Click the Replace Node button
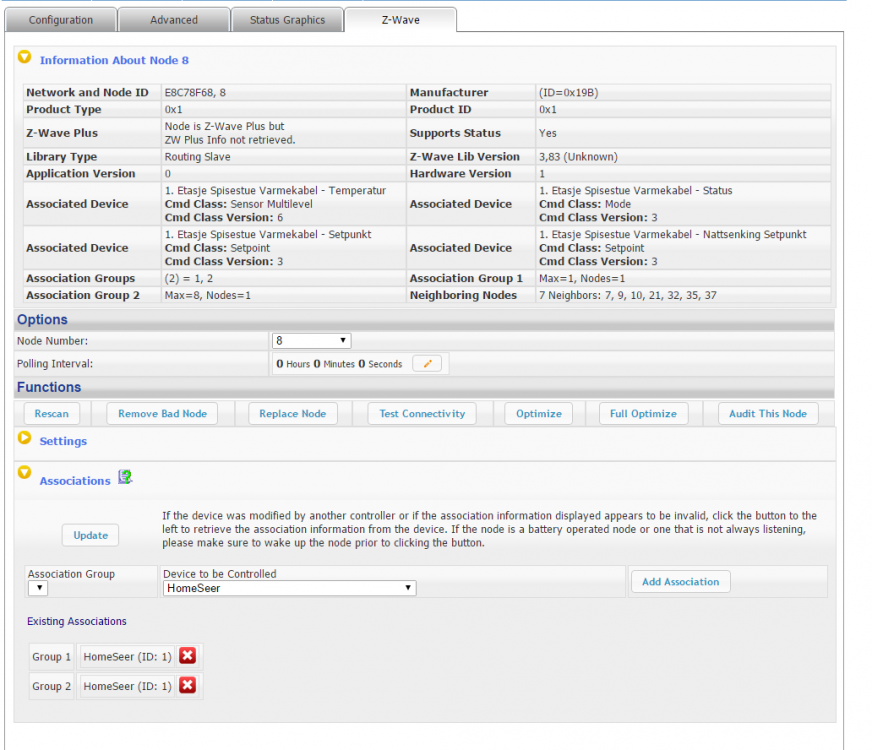This screenshot has width=872, height=750. pos(292,414)
